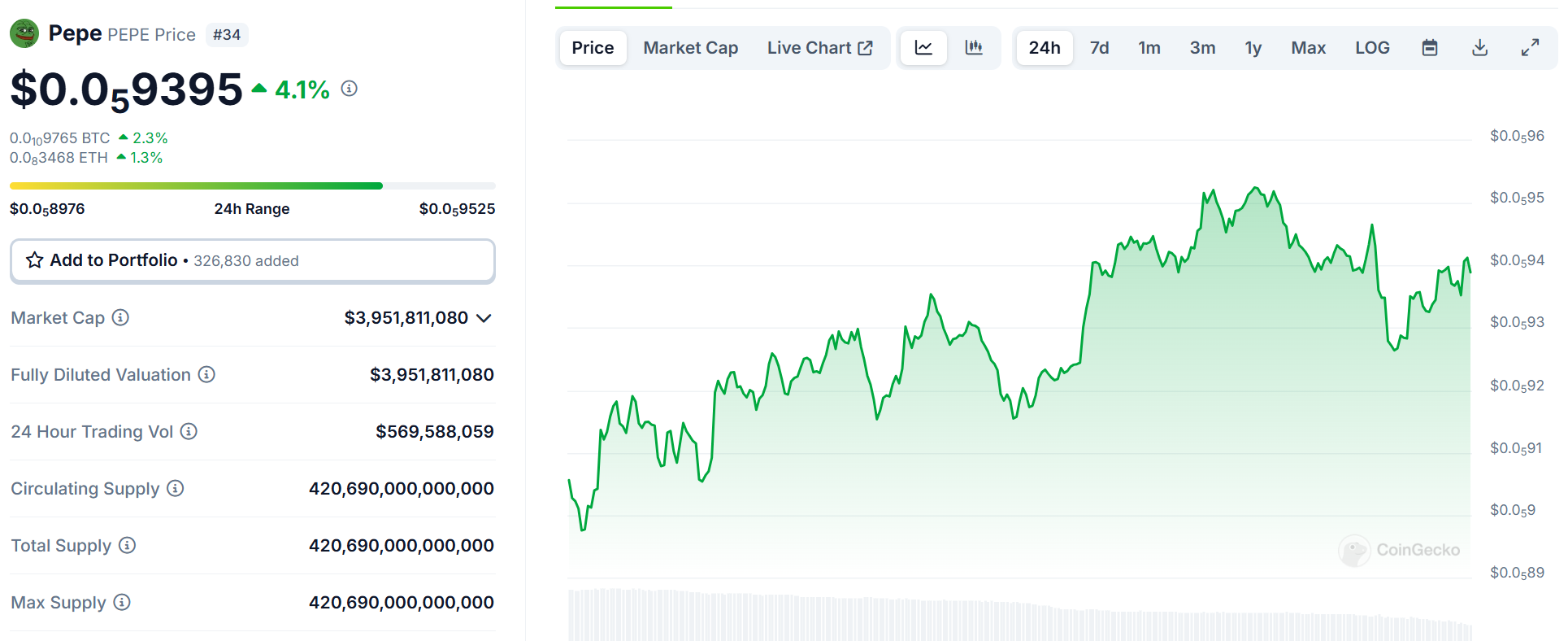The image size is (1568, 641).
Task: Toggle the LOG scale option
Action: coord(1372,48)
